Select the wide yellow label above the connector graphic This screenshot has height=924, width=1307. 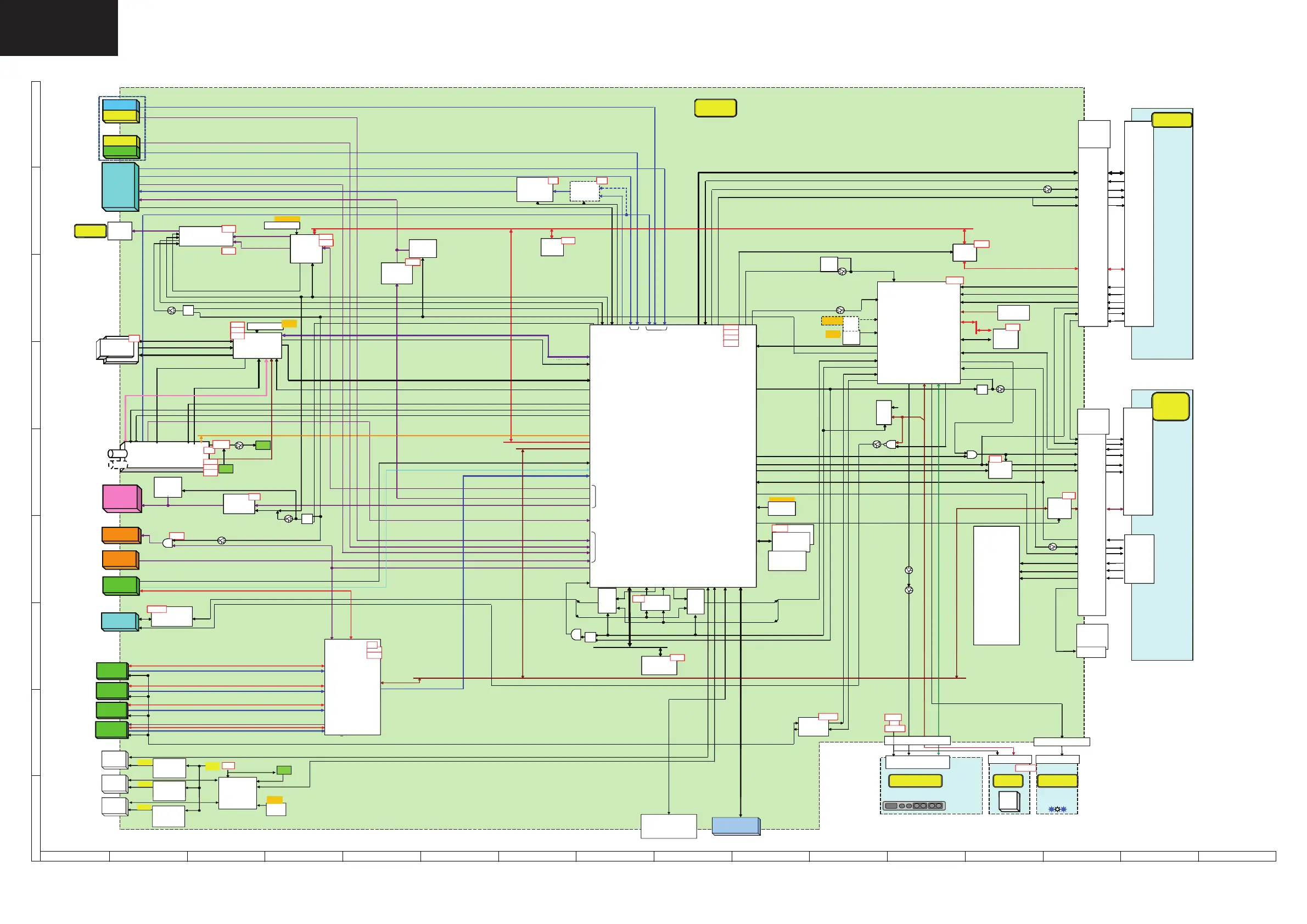[916, 781]
